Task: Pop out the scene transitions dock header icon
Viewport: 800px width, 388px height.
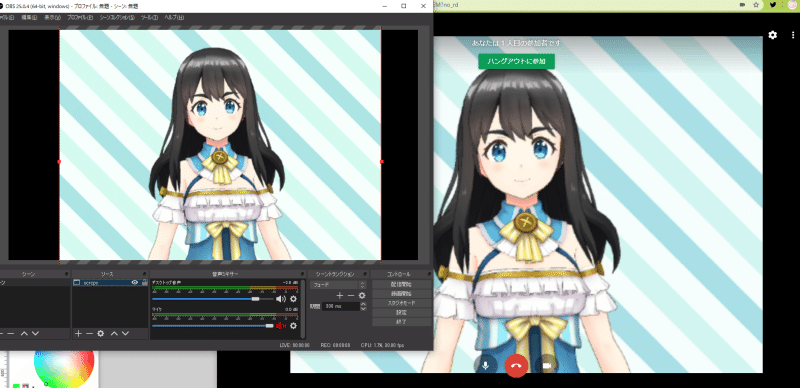Action: click(365, 274)
